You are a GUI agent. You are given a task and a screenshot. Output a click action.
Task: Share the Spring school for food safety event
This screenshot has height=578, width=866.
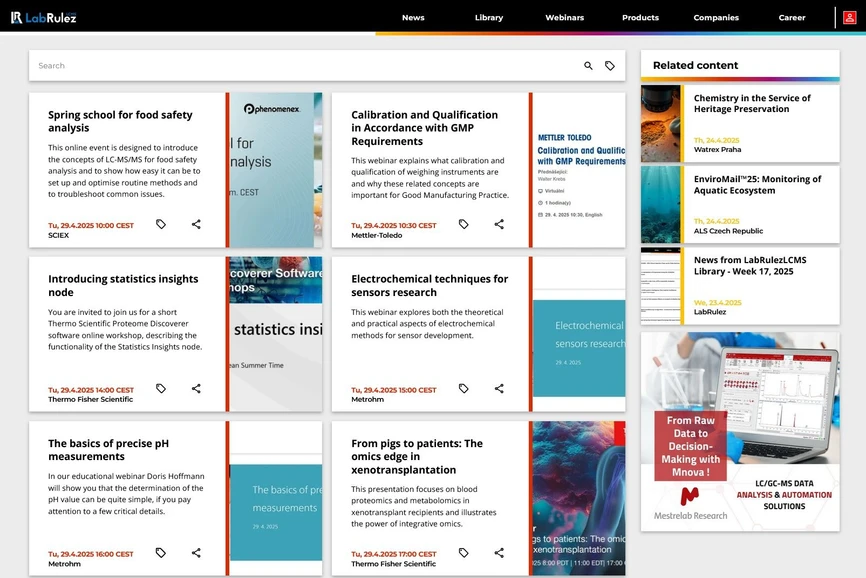[196, 224]
